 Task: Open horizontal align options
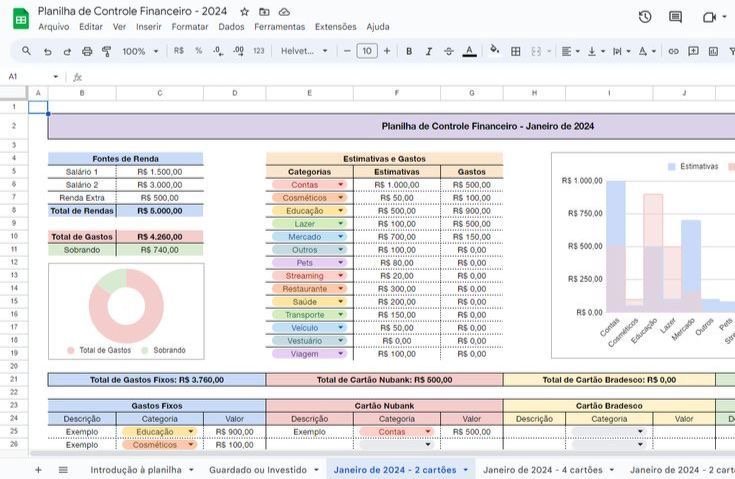coord(570,51)
